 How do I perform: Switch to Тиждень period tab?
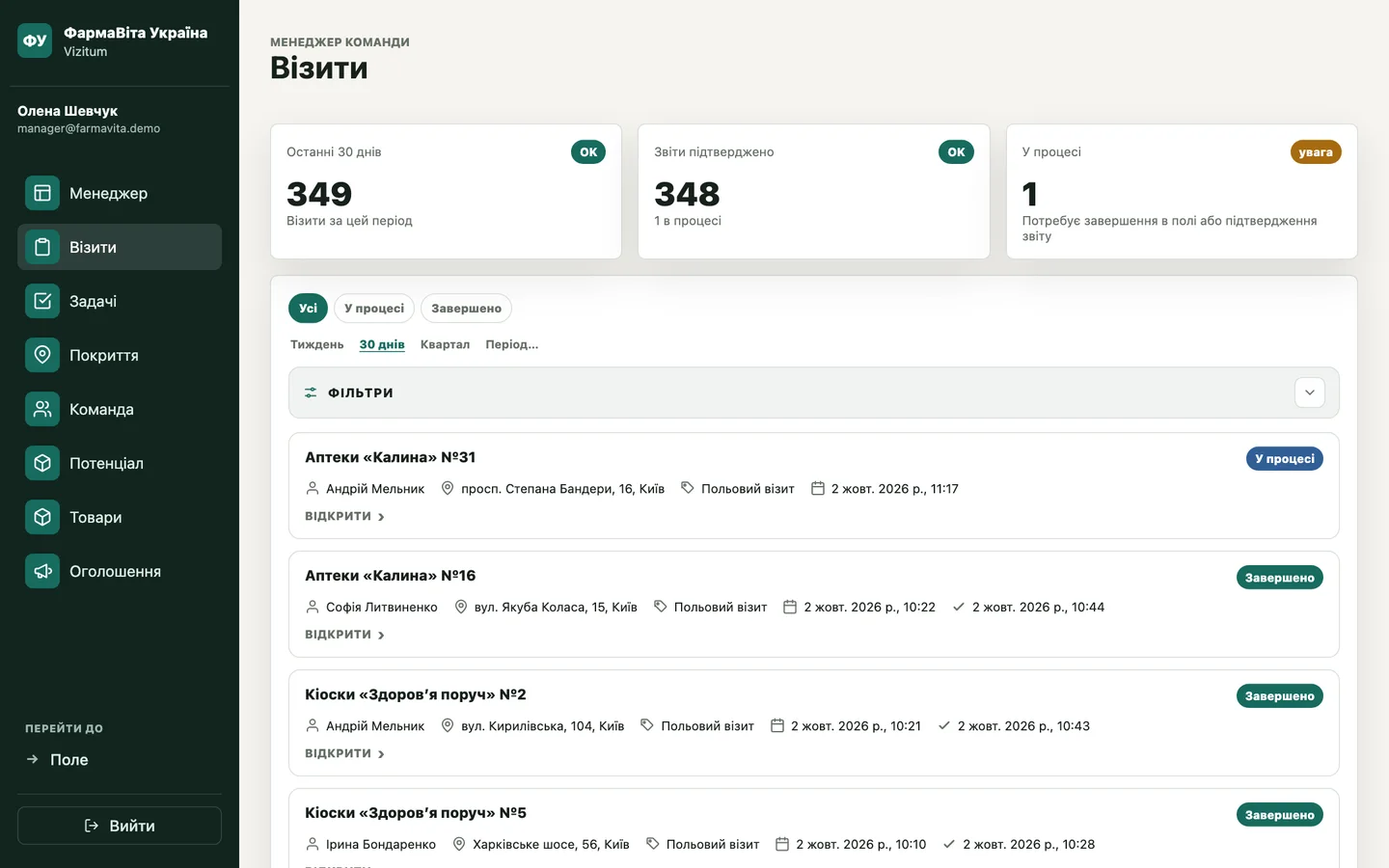click(x=316, y=344)
